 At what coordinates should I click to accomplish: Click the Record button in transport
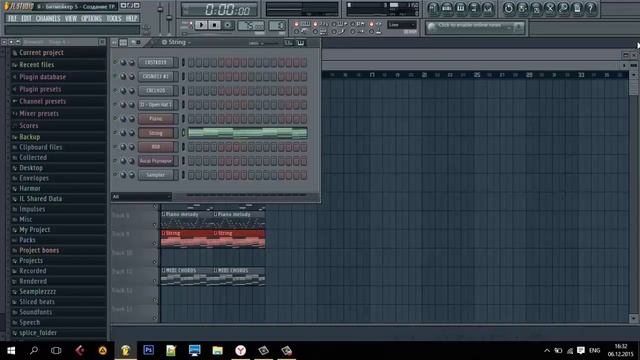pos(228,25)
